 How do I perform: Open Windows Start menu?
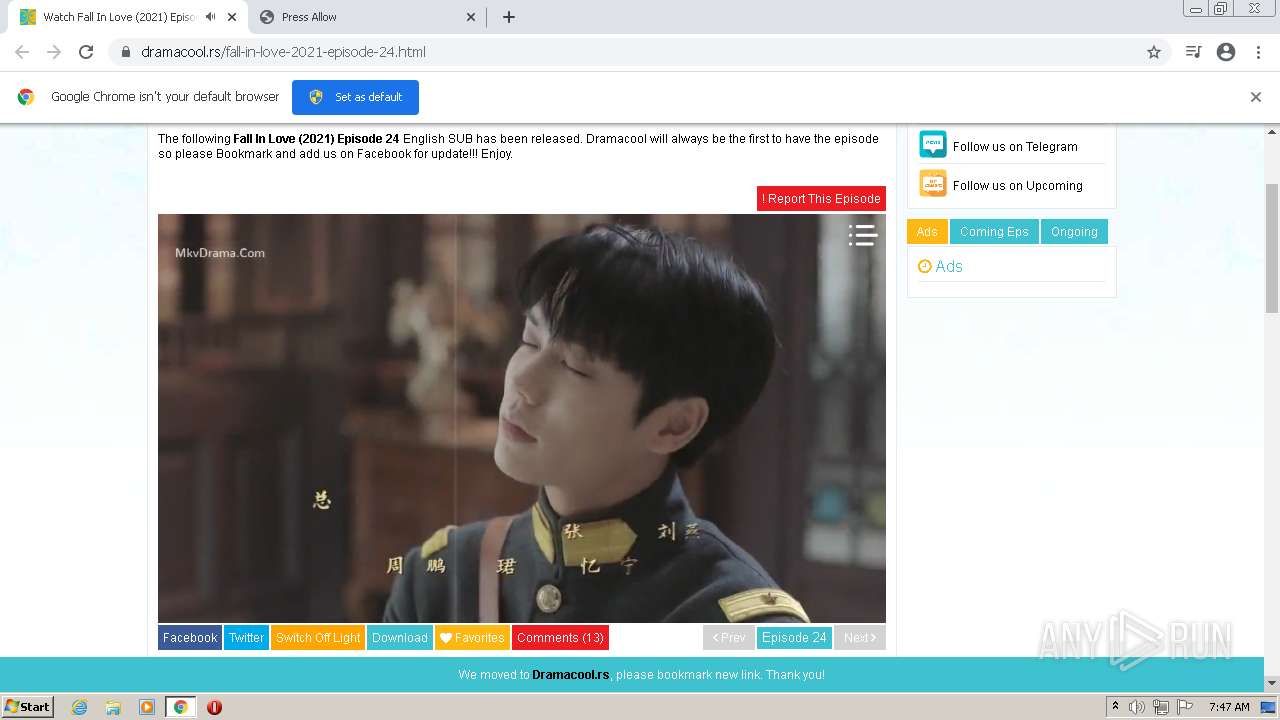tap(28, 707)
